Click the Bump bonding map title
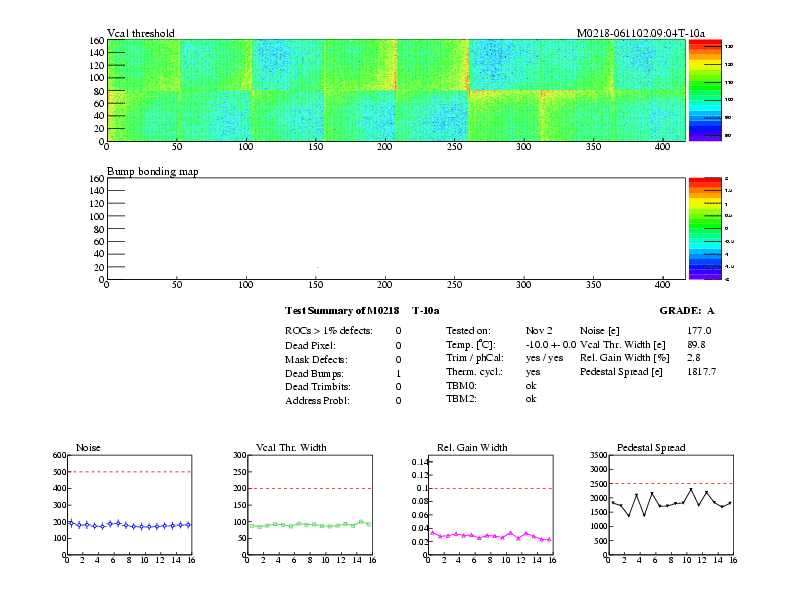The width and height of the screenshot is (792, 612). tap(152, 171)
